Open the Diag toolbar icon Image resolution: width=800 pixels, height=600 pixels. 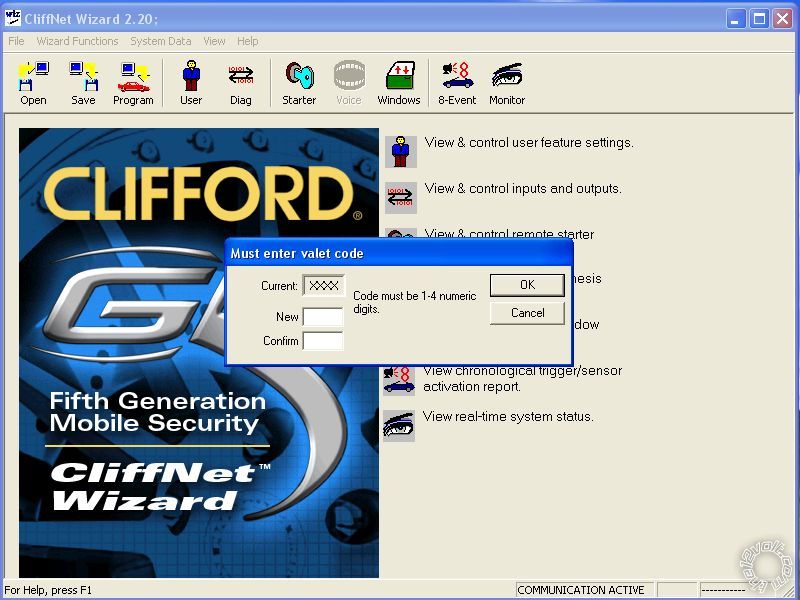(241, 83)
